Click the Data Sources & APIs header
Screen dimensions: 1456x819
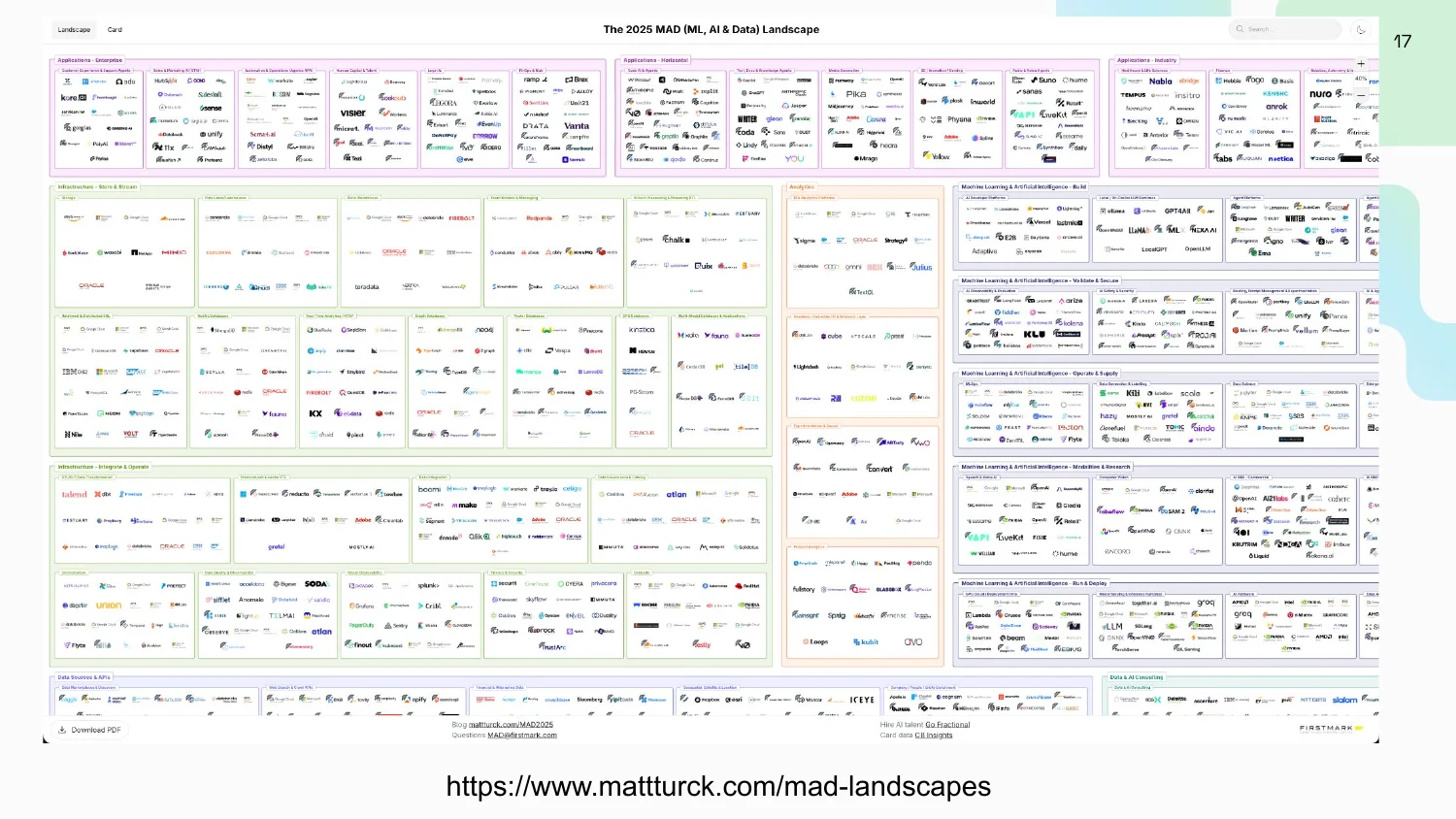tap(83, 677)
